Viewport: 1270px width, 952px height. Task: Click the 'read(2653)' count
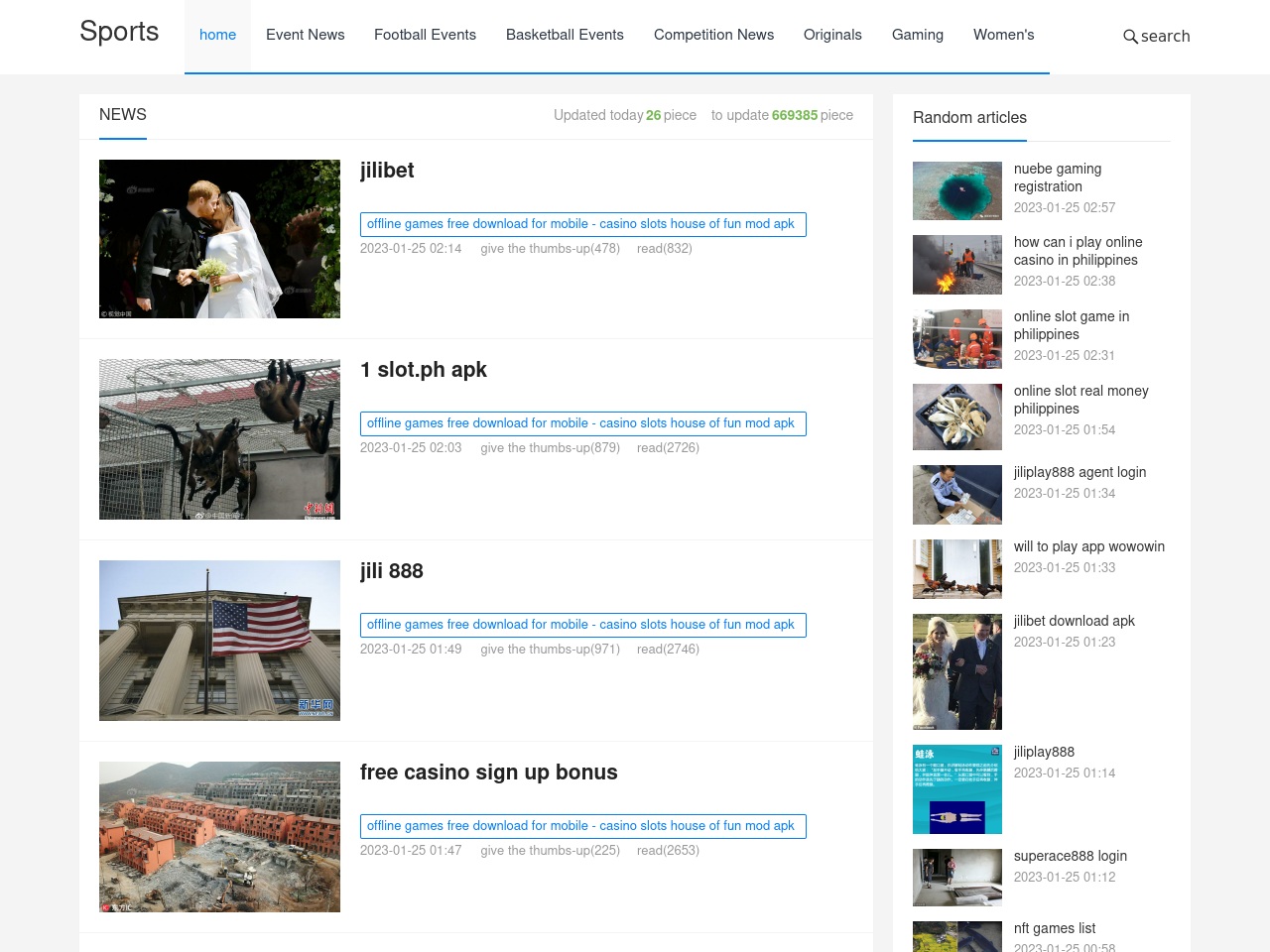tap(668, 851)
